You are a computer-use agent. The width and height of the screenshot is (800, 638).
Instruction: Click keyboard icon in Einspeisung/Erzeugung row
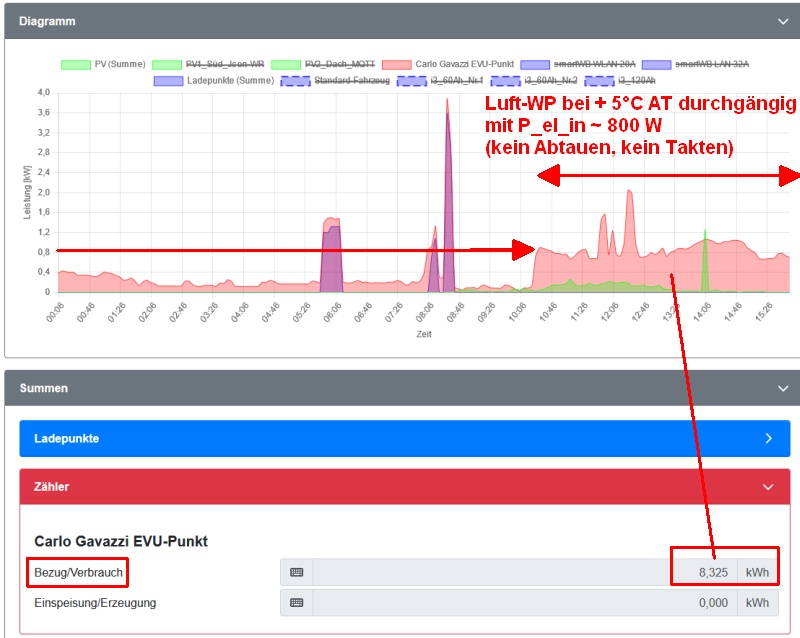coord(296,603)
